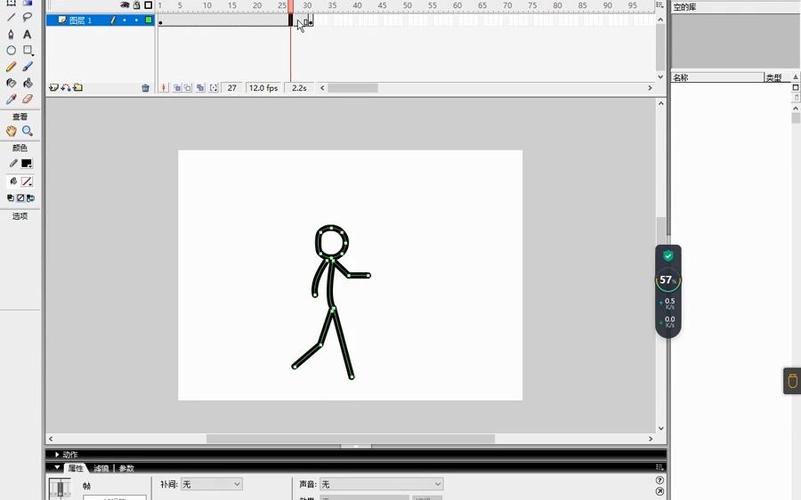
Task: Select the Hand tool
Action: point(11,131)
